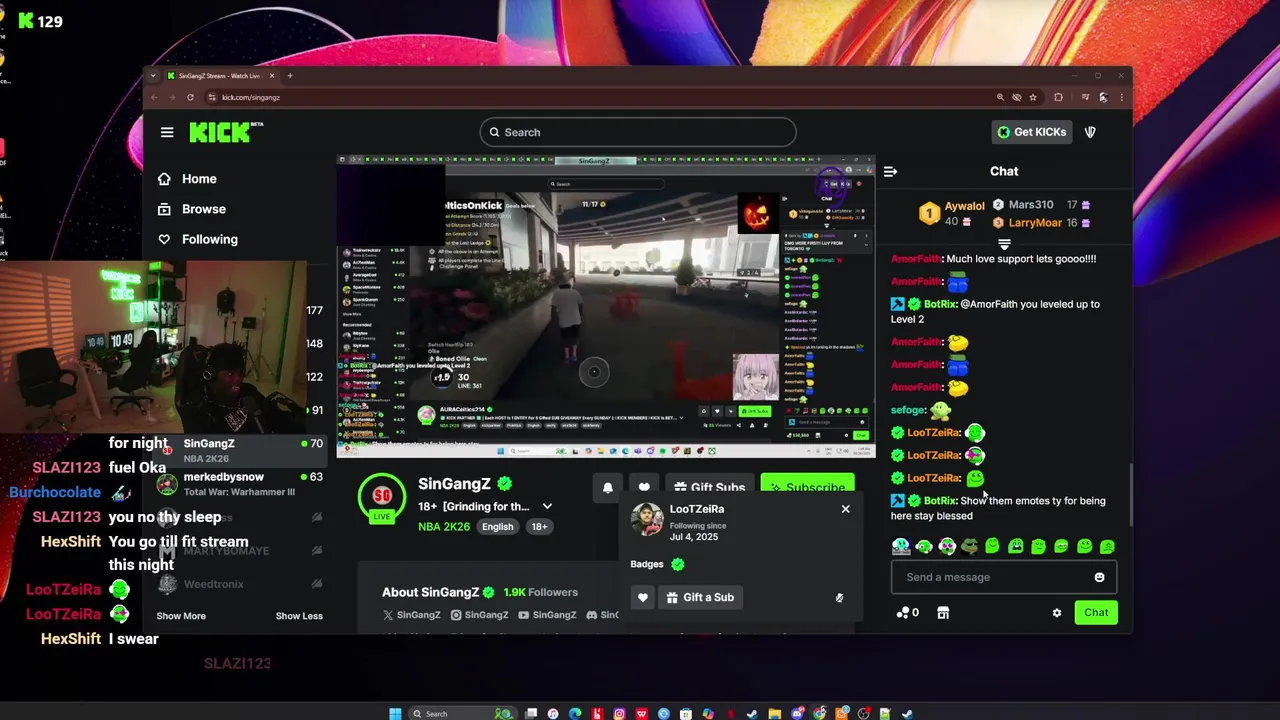Click the green Chat send button
1280x720 pixels.
pyautogui.click(x=1096, y=613)
